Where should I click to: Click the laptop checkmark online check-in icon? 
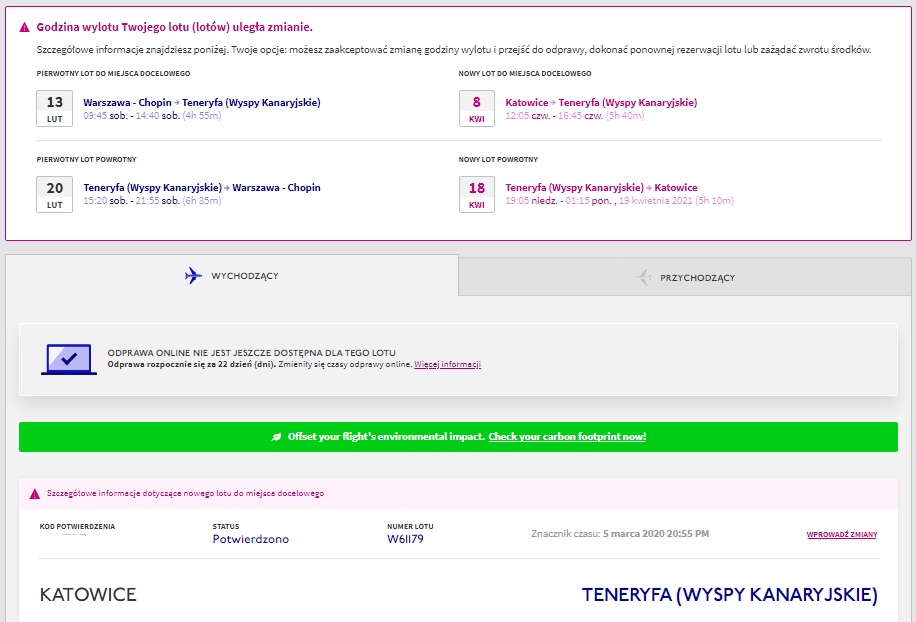click(69, 359)
